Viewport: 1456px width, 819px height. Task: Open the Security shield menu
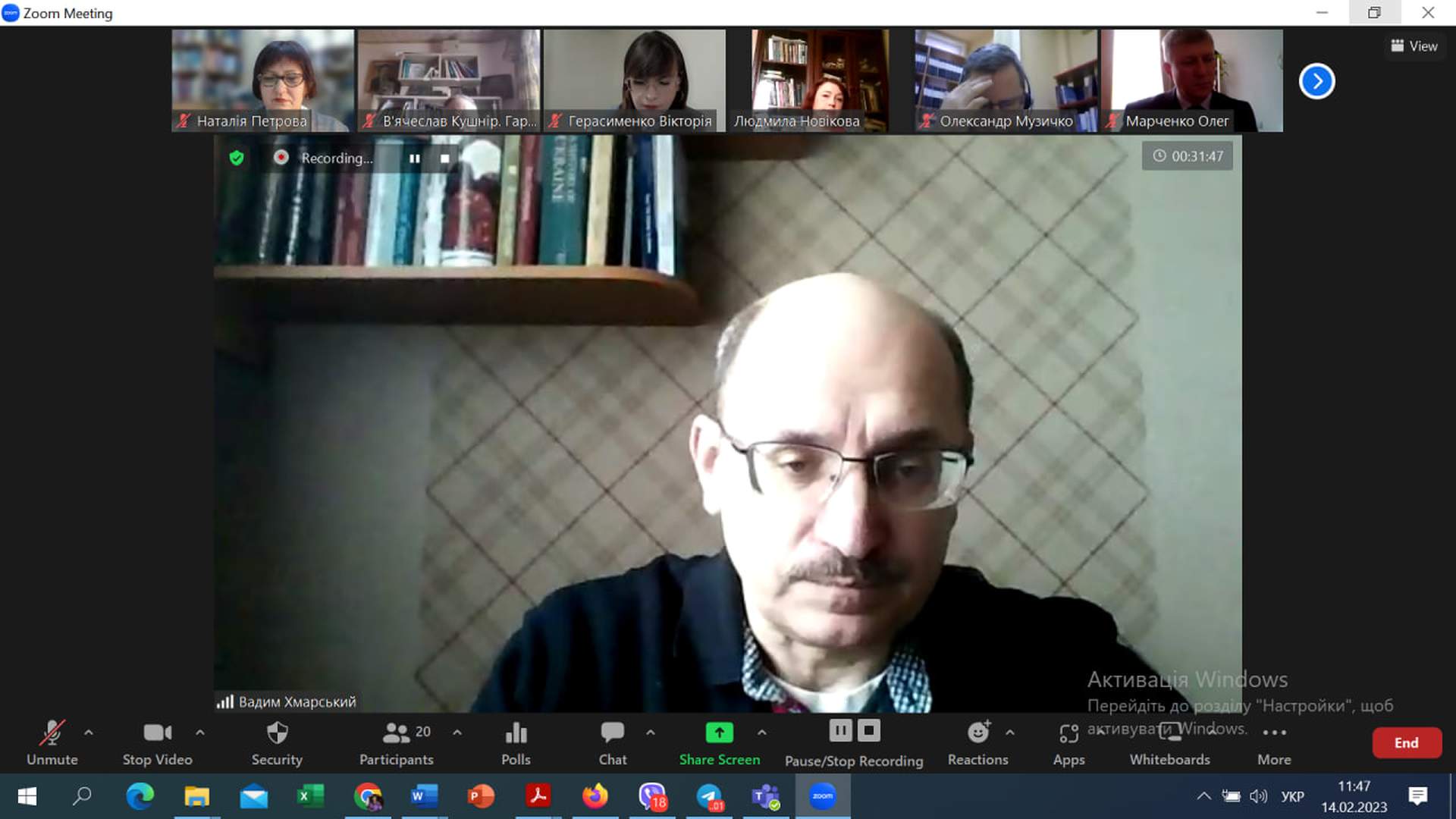coord(277,742)
